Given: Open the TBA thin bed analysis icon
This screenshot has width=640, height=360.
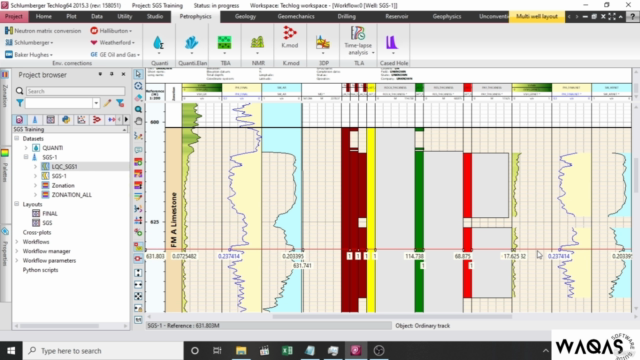Looking at the screenshot, I should (x=224, y=43).
